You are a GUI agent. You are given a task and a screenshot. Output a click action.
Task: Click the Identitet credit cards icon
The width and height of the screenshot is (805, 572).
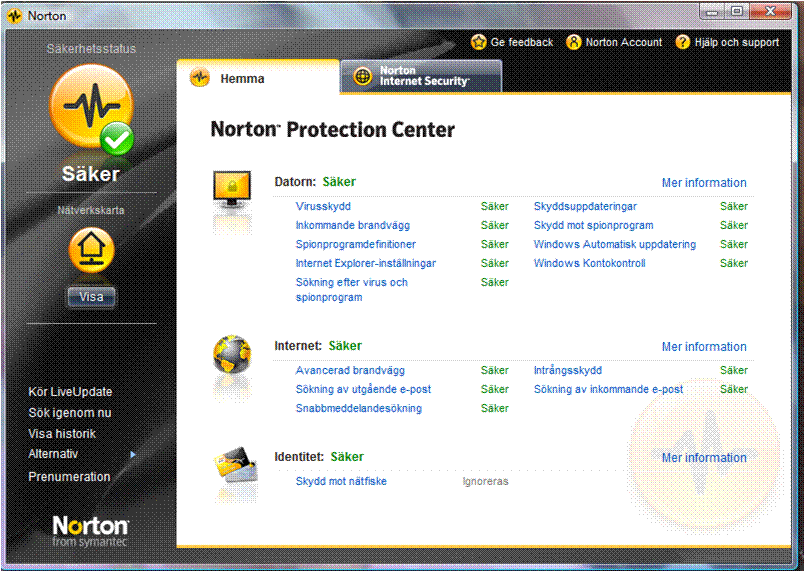tap(235, 465)
